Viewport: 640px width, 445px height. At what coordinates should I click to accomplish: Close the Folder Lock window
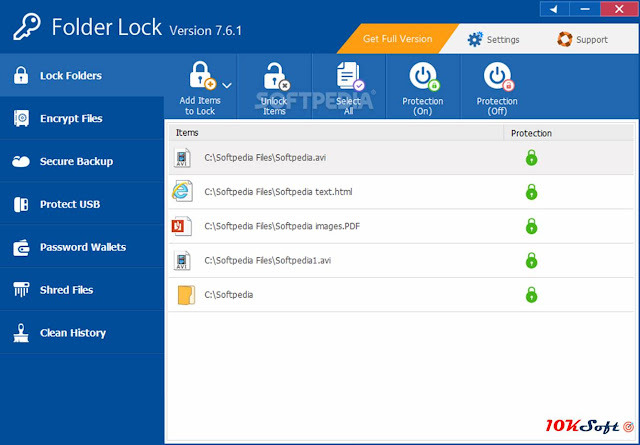pos(619,9)
